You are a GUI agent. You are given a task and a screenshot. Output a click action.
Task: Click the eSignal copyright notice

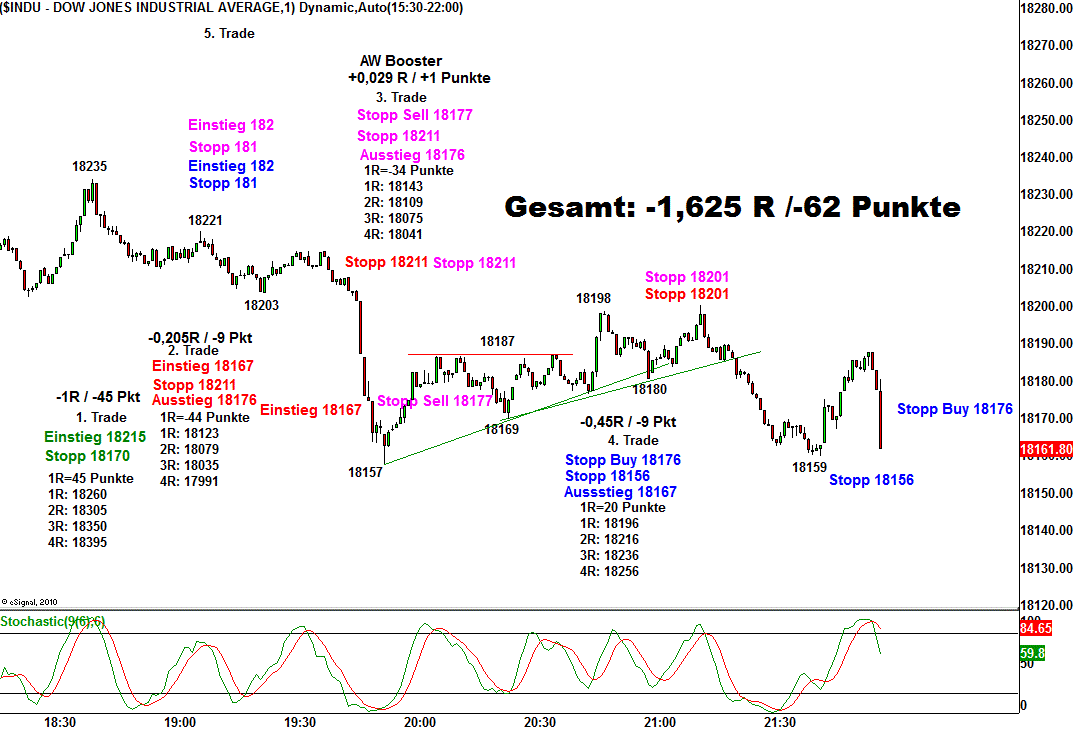coord(31,601)
